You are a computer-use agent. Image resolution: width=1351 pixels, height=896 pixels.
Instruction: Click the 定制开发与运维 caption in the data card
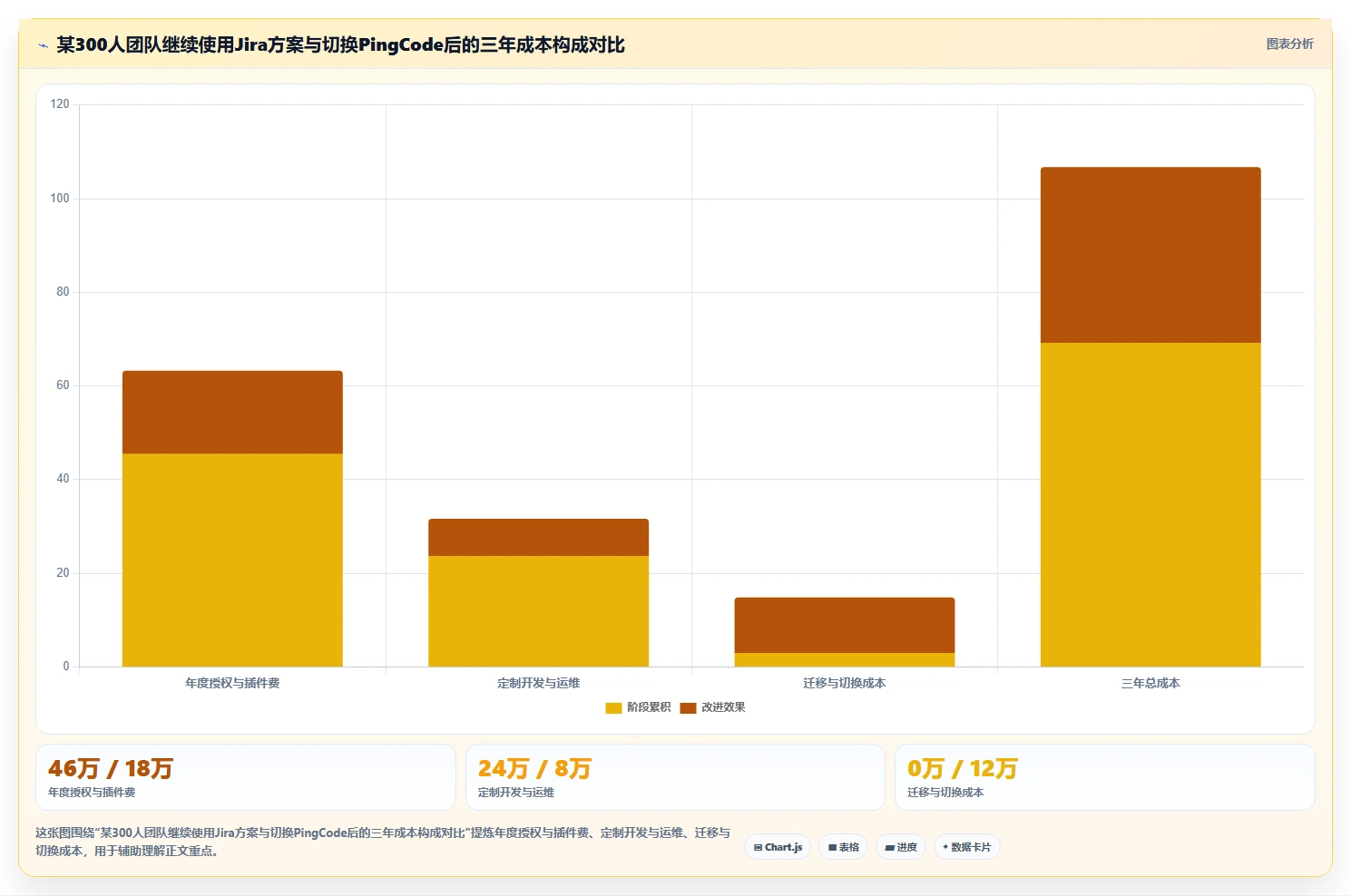516,793
